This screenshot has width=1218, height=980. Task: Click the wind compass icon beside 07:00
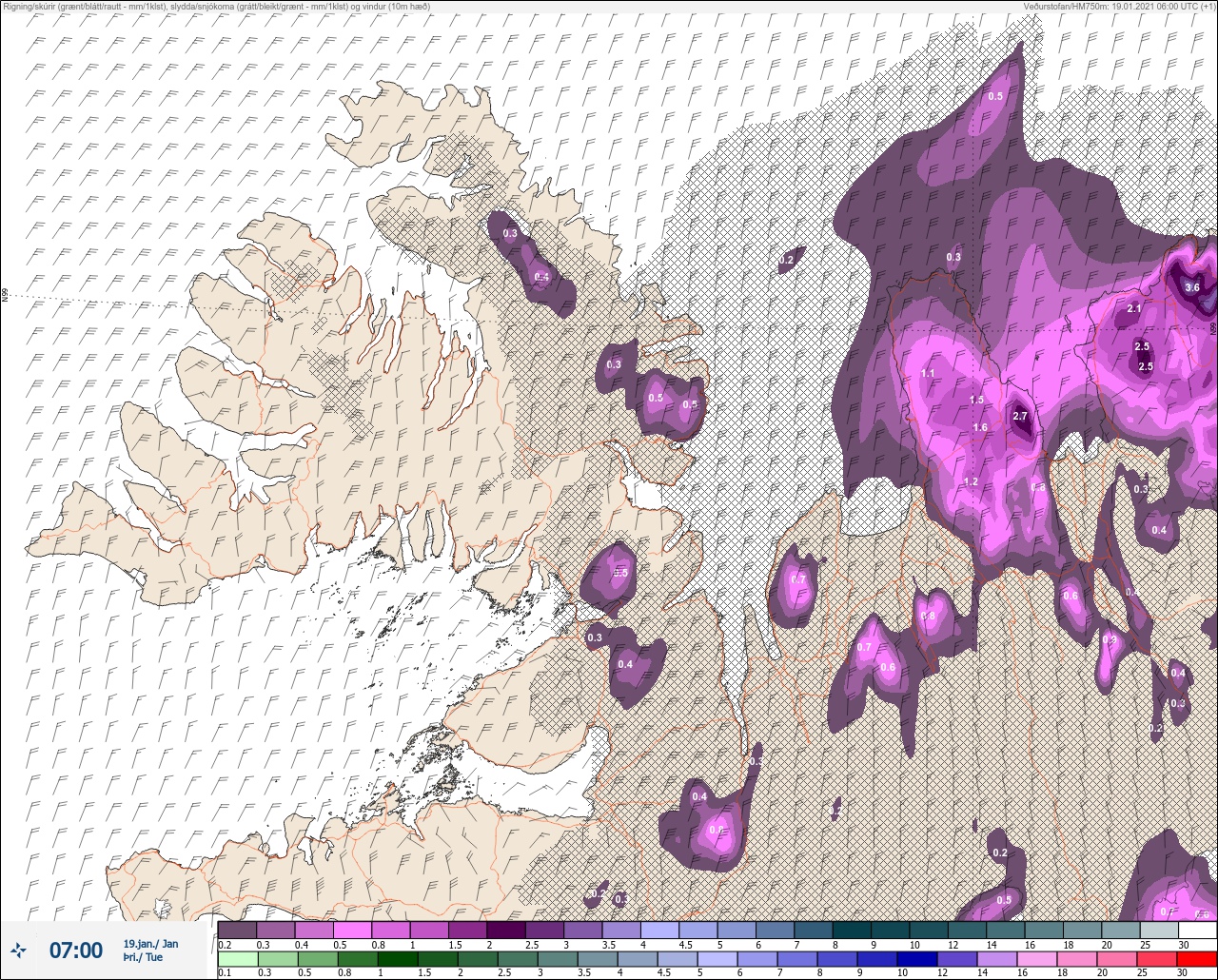pos(18,950)
